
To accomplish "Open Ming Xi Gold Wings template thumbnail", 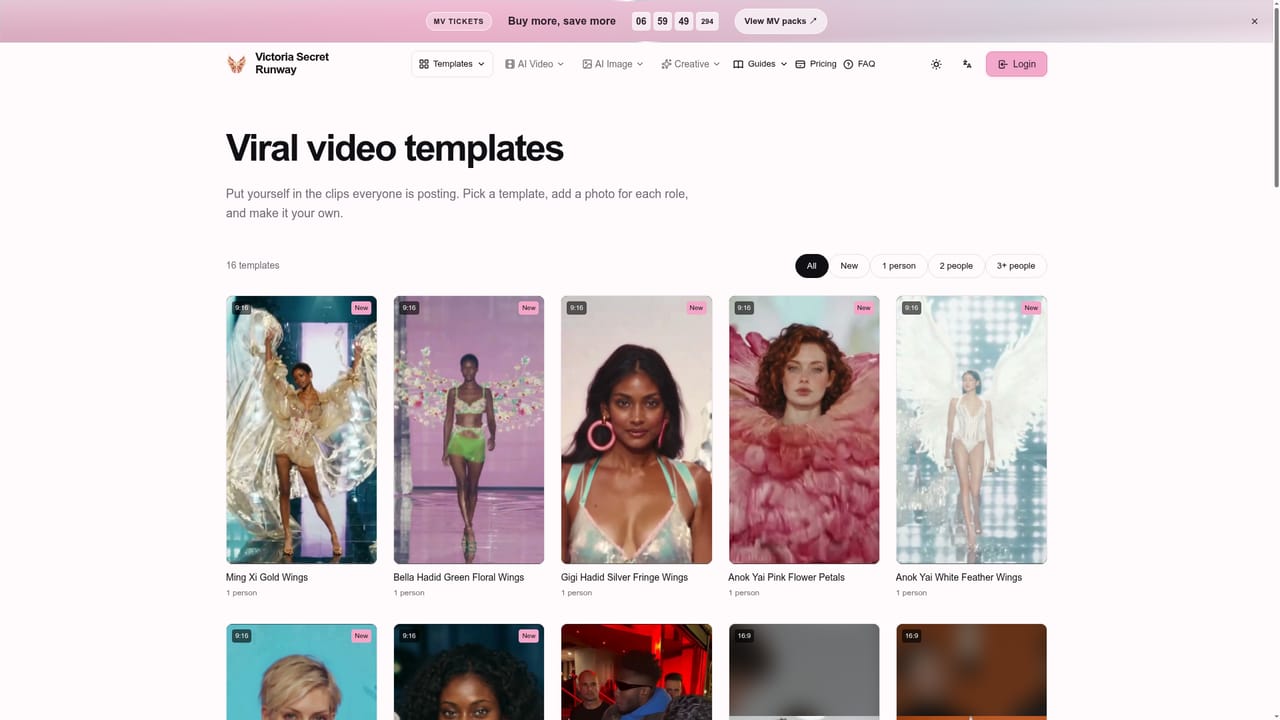I will pyautogui.click(x=301, y=430).
